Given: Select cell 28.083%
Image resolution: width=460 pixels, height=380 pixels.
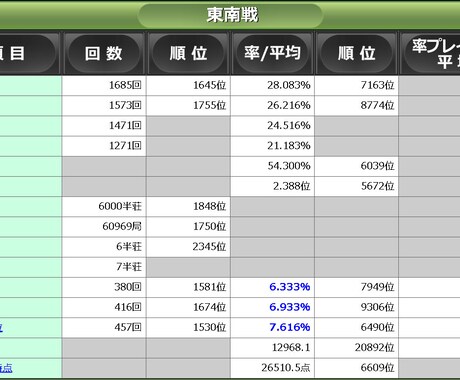Looking at the screenshot, I should [x=272, y=85].
